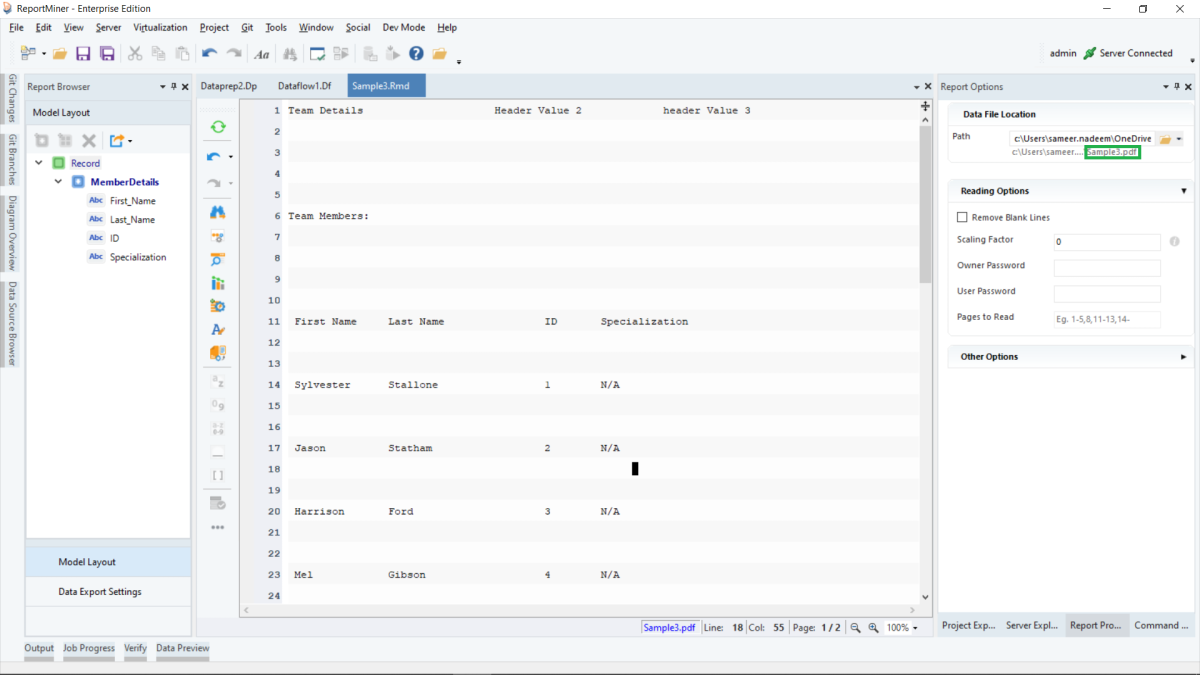1200x675 pixels.
Task: Switch to the Dataflow1.Df tab
Action: [304, 85]
